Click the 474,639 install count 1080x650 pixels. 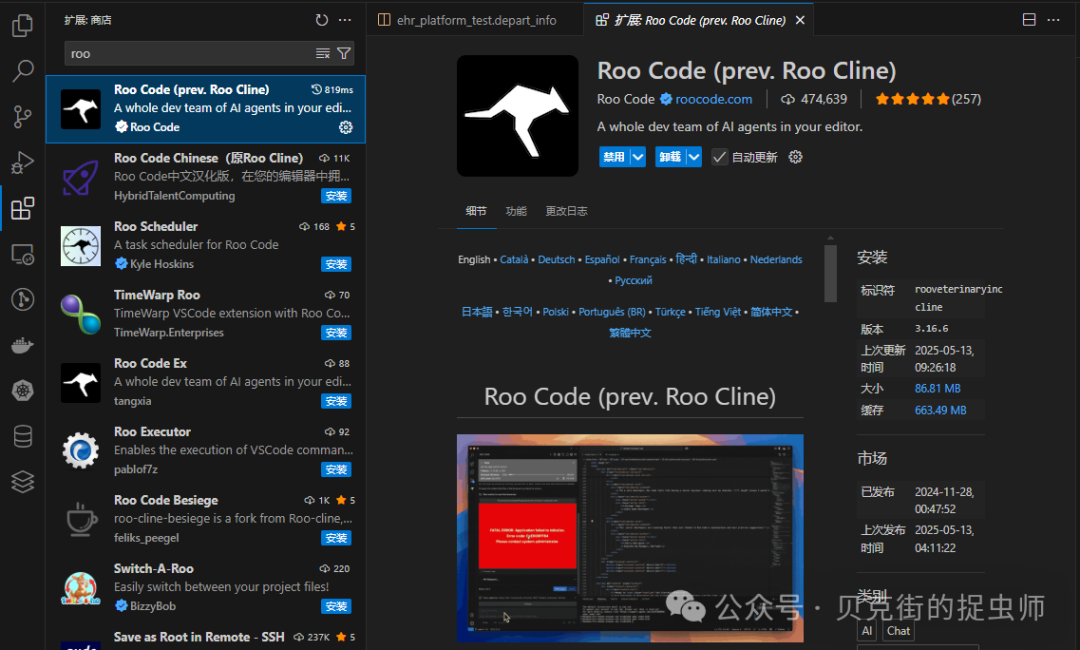click(x=814, y=99)
